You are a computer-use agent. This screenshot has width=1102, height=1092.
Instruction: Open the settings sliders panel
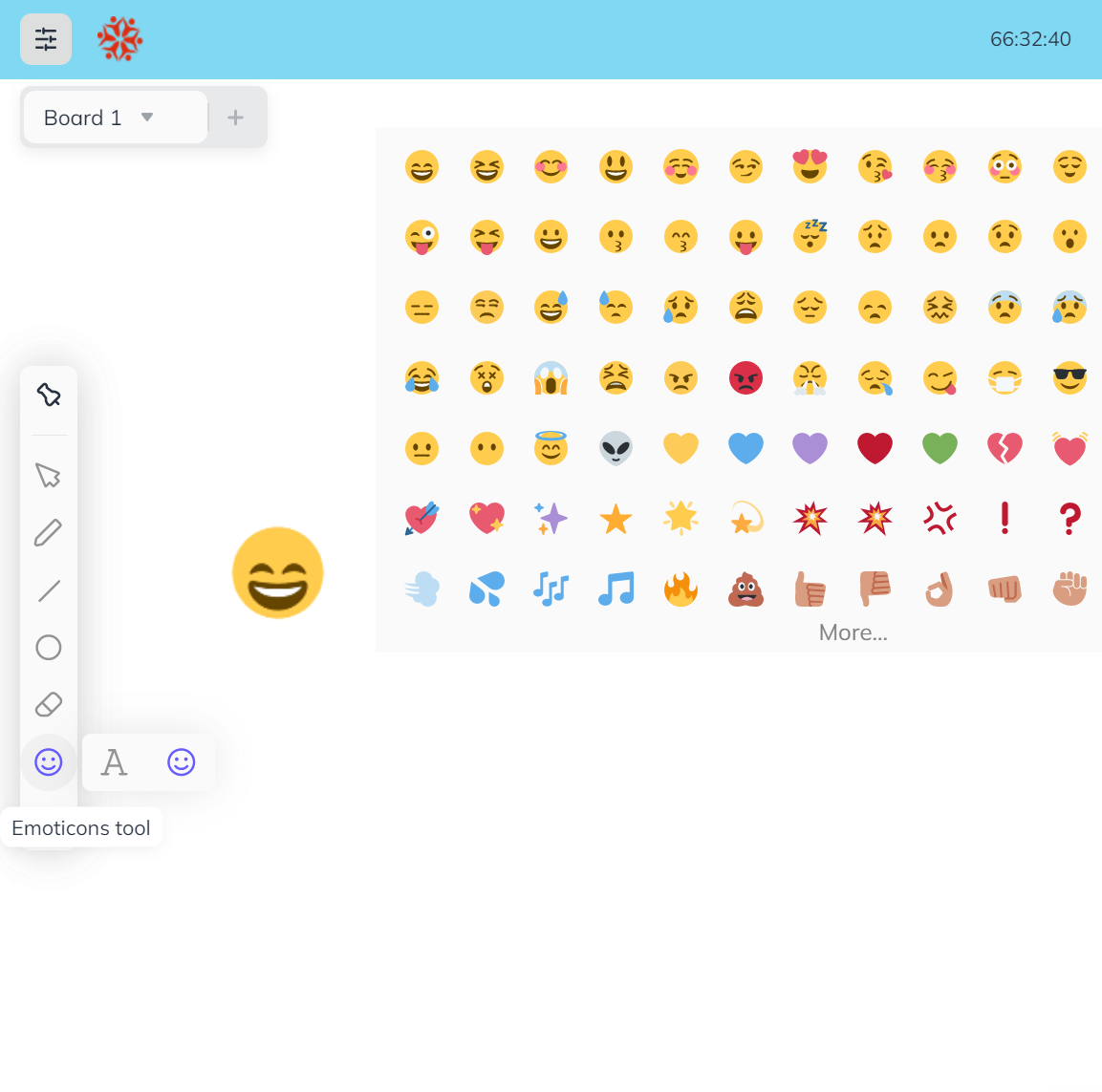coord(46,38)
